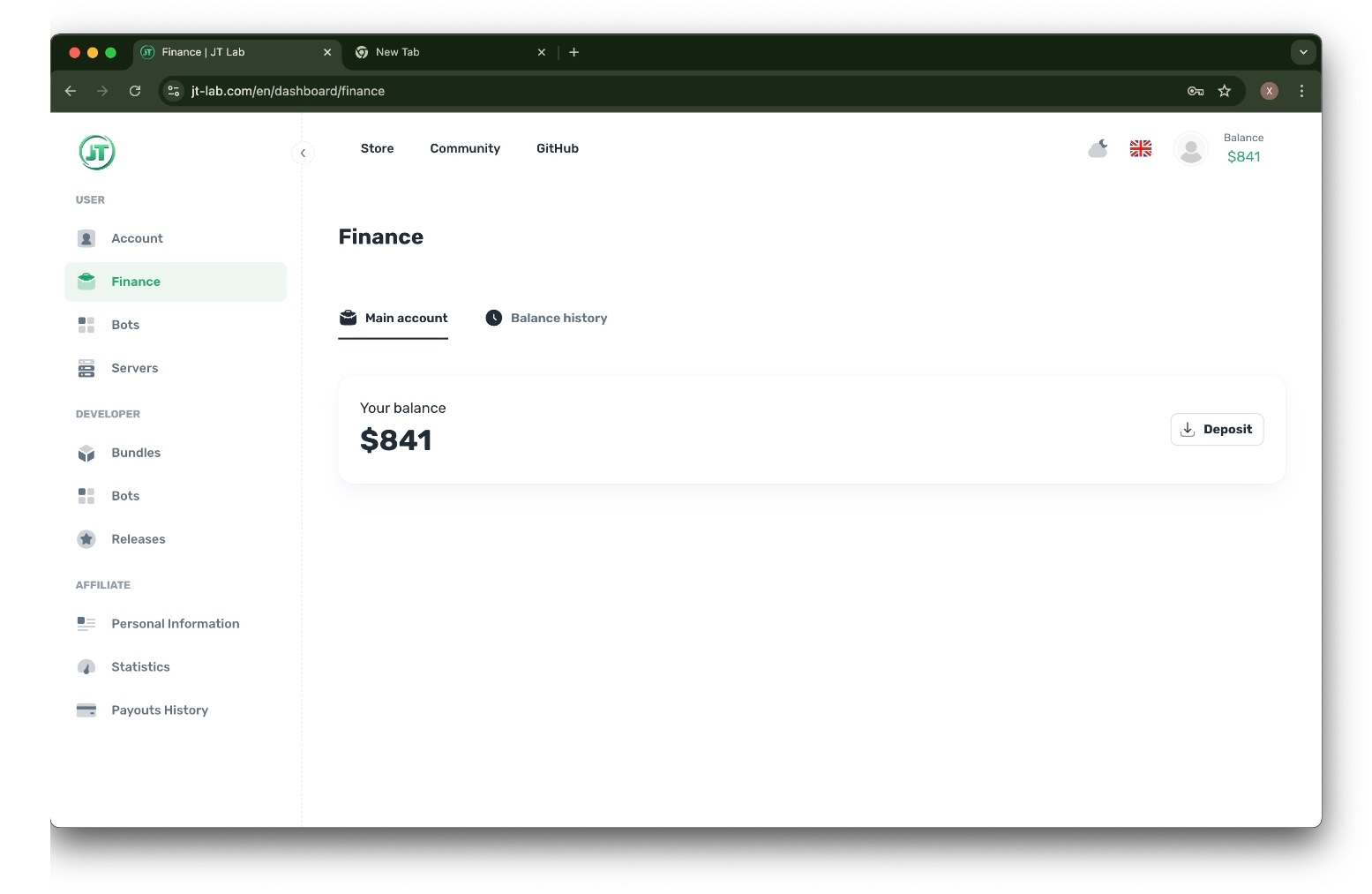This screenshot has height=894, width=1372.
Task: Click the Account person icon
Action: [x=86, y=238]
